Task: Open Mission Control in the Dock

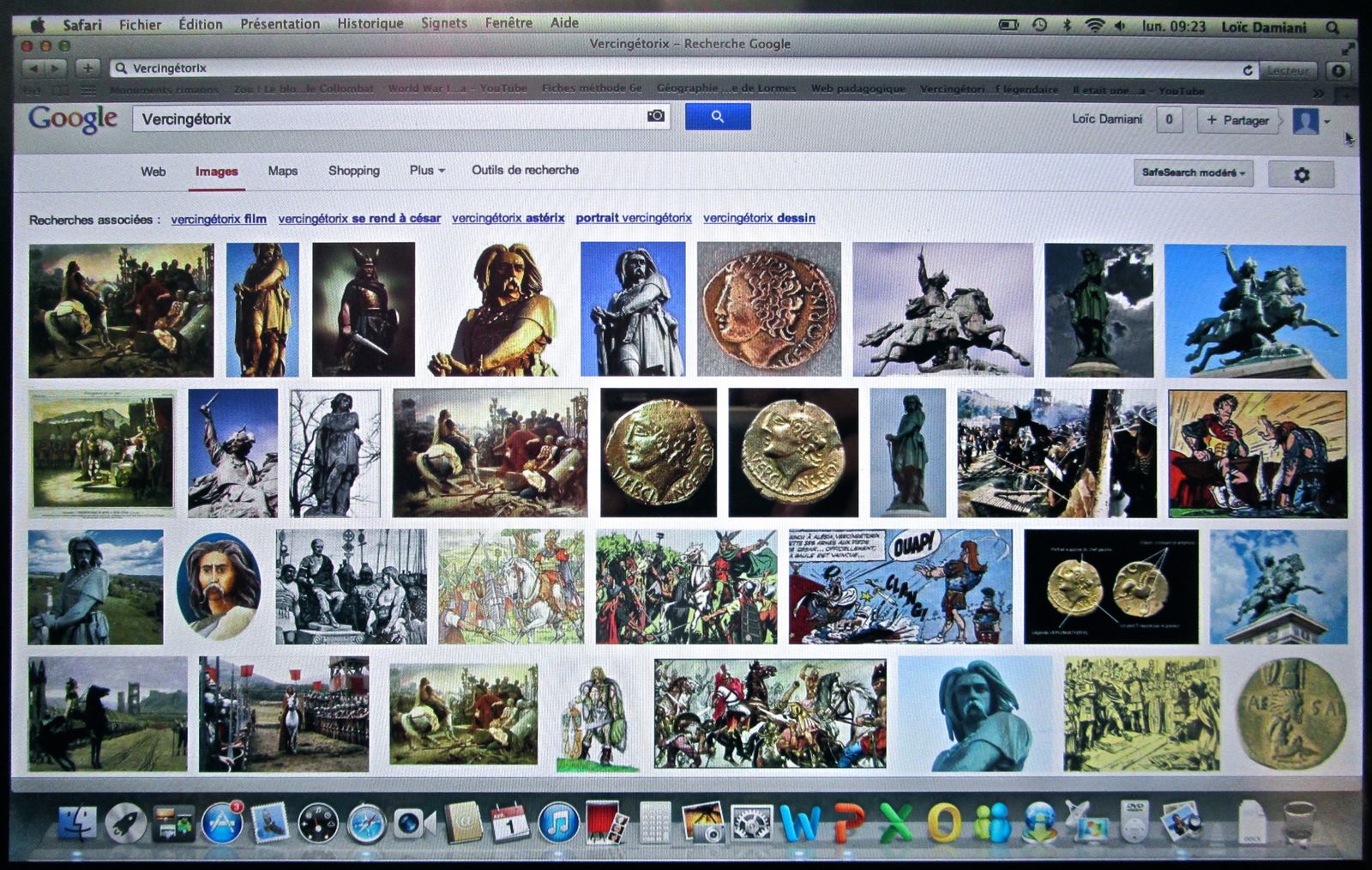Action: [174, 824]
